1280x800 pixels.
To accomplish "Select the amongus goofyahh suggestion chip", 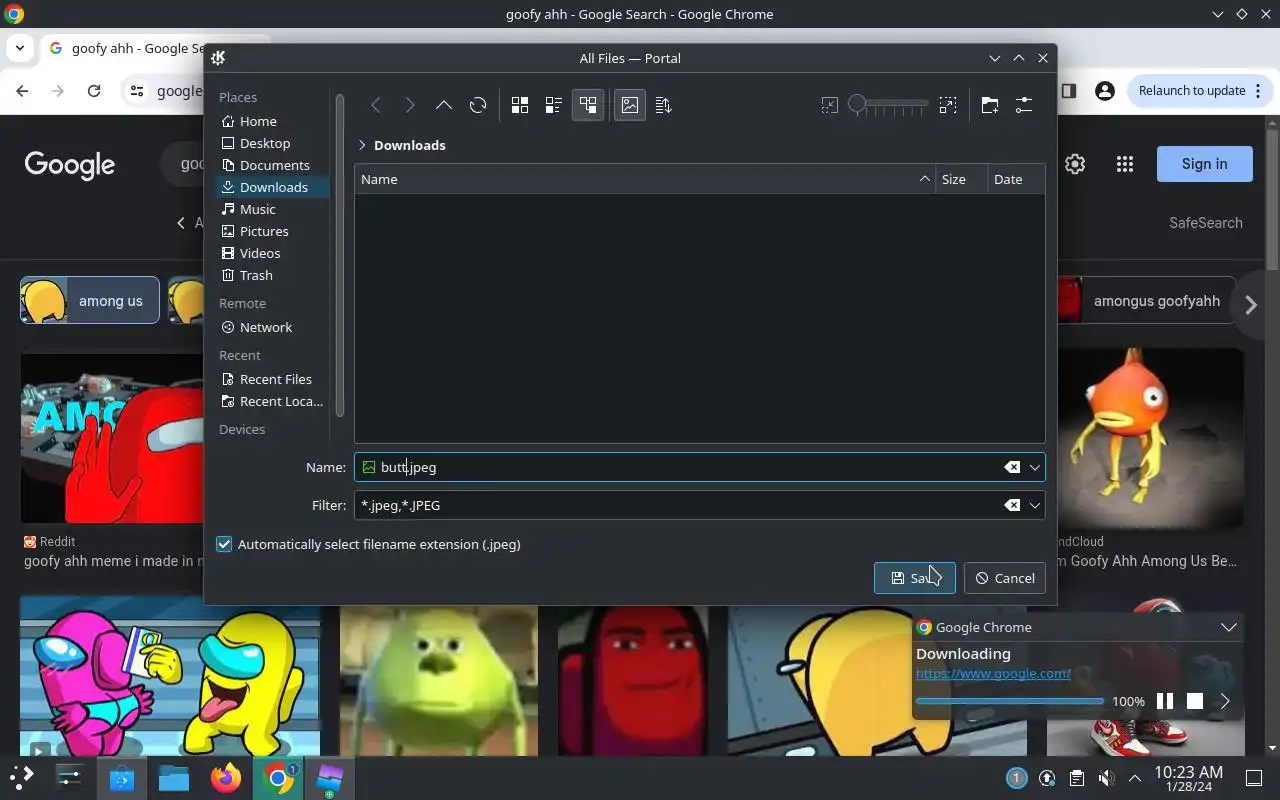I will (1147, 301).
